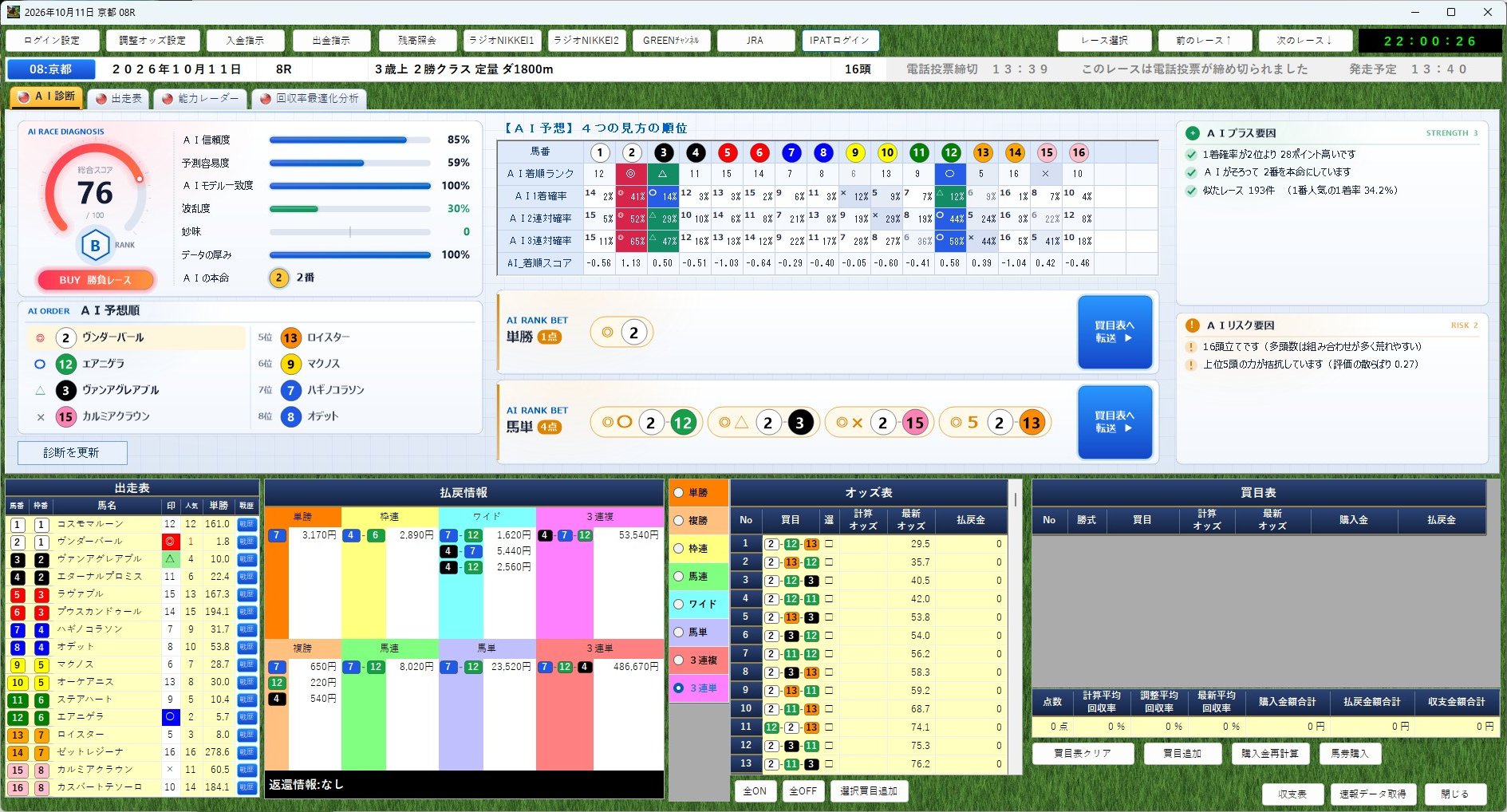Select the 3連複 bet type radio button

(x=679, y=660)
